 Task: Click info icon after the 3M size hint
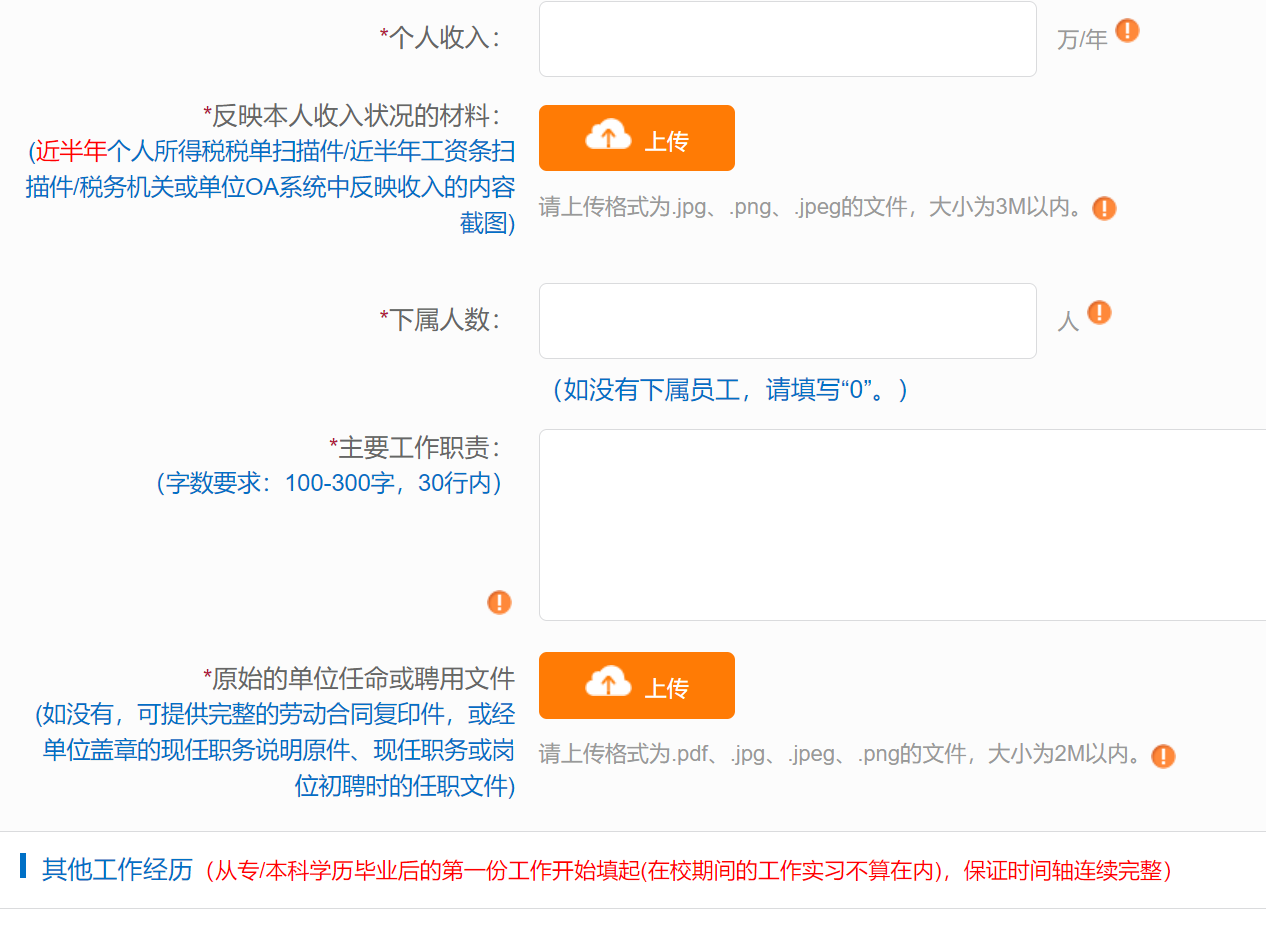click(1104, 209)
